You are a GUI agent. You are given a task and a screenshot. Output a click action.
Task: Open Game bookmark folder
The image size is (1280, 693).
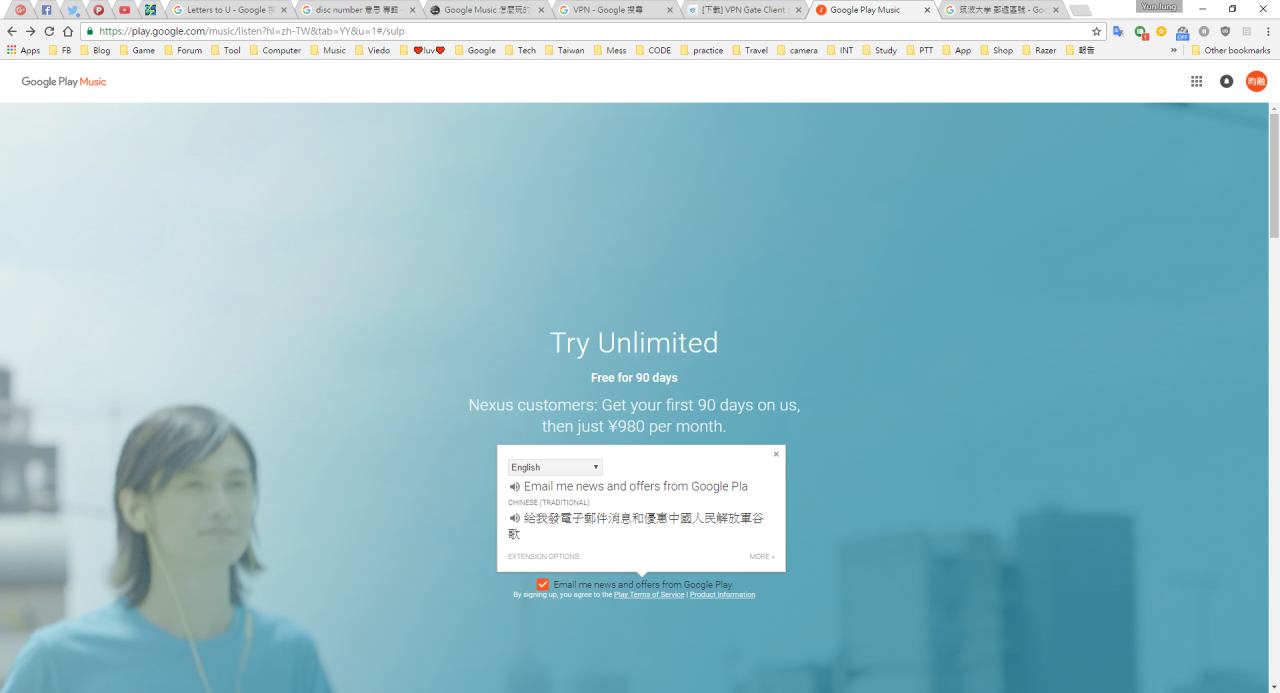click(137, 50)
